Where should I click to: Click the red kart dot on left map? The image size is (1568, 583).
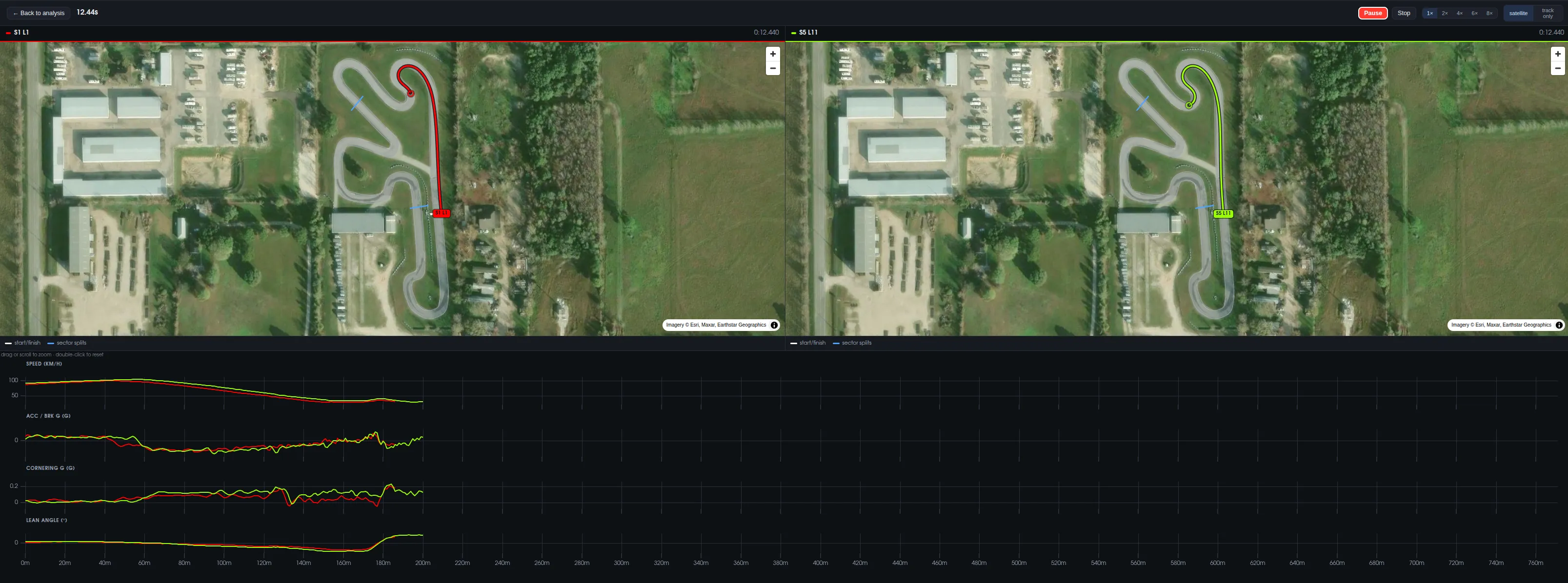click(410, 93)
